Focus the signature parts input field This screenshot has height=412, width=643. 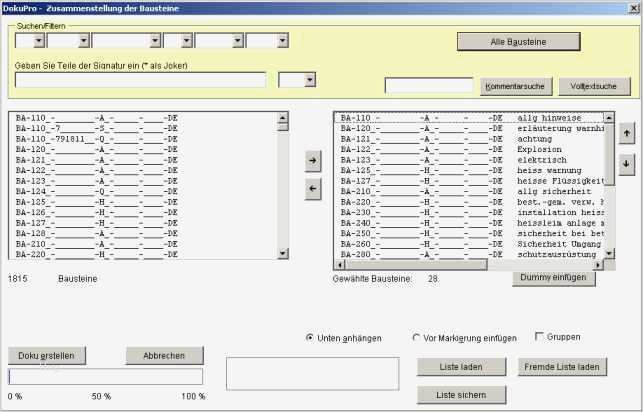tap(140, 80)
